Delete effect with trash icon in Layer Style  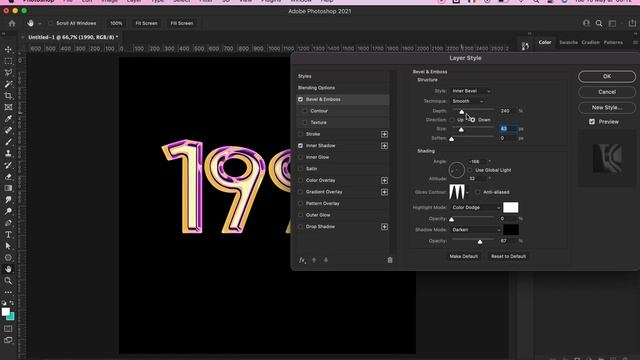click(x=390, y=260)
